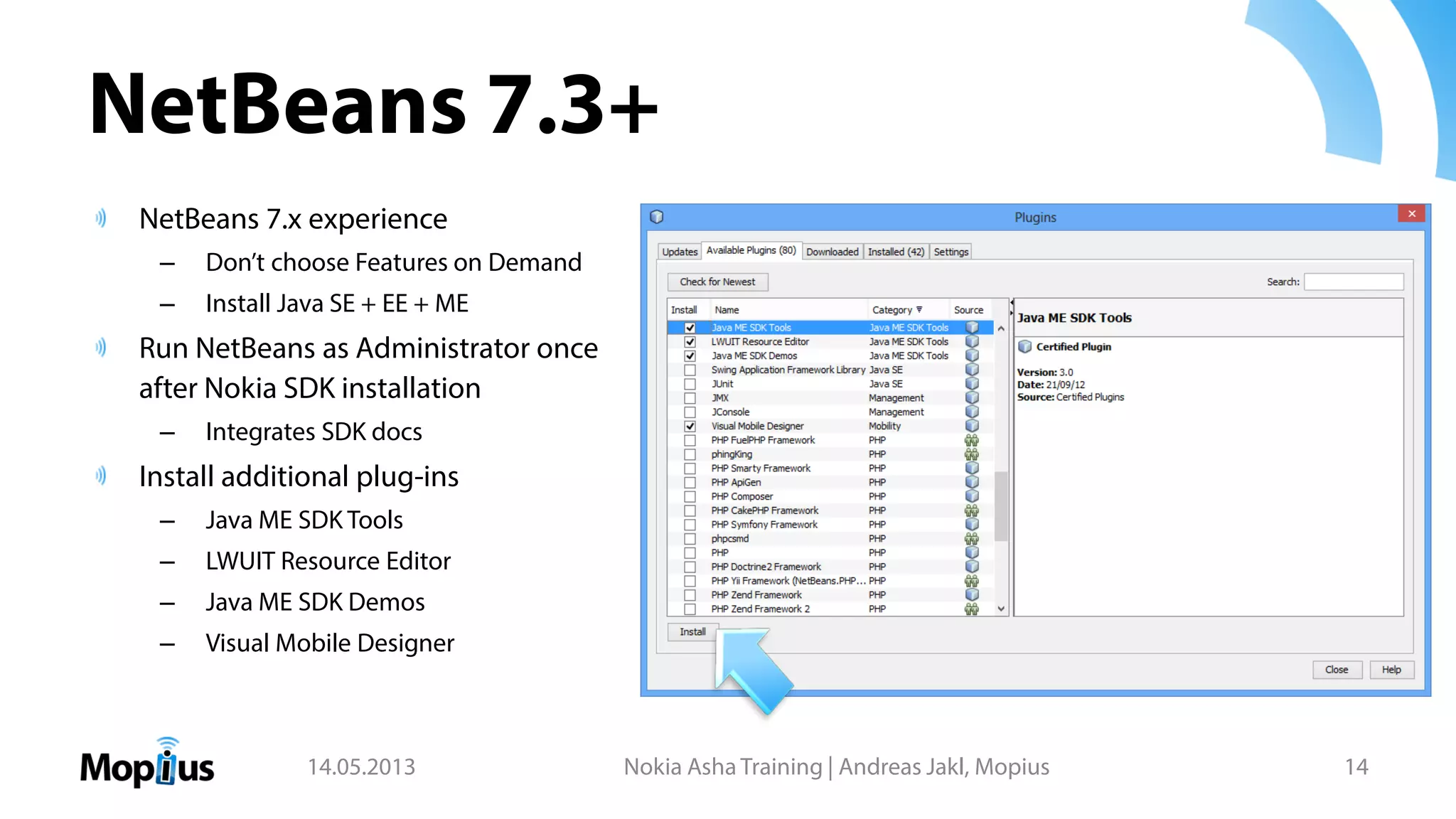Image resolution: width=1456 pixels, height=819 pixels.
Task: Click source icon in Swing Application Framework Library row
Action: (x=972, y=370)
